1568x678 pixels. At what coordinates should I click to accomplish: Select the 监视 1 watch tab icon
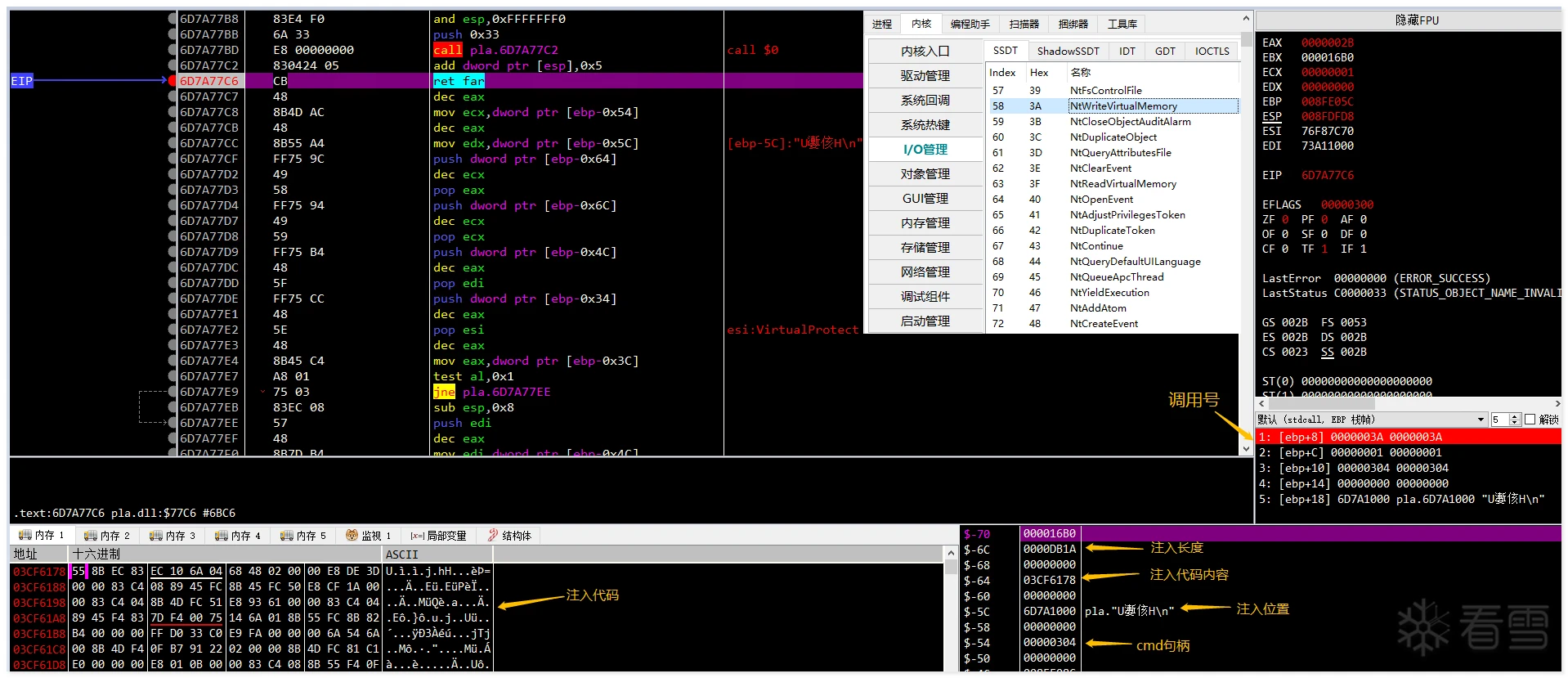point(352,536)
